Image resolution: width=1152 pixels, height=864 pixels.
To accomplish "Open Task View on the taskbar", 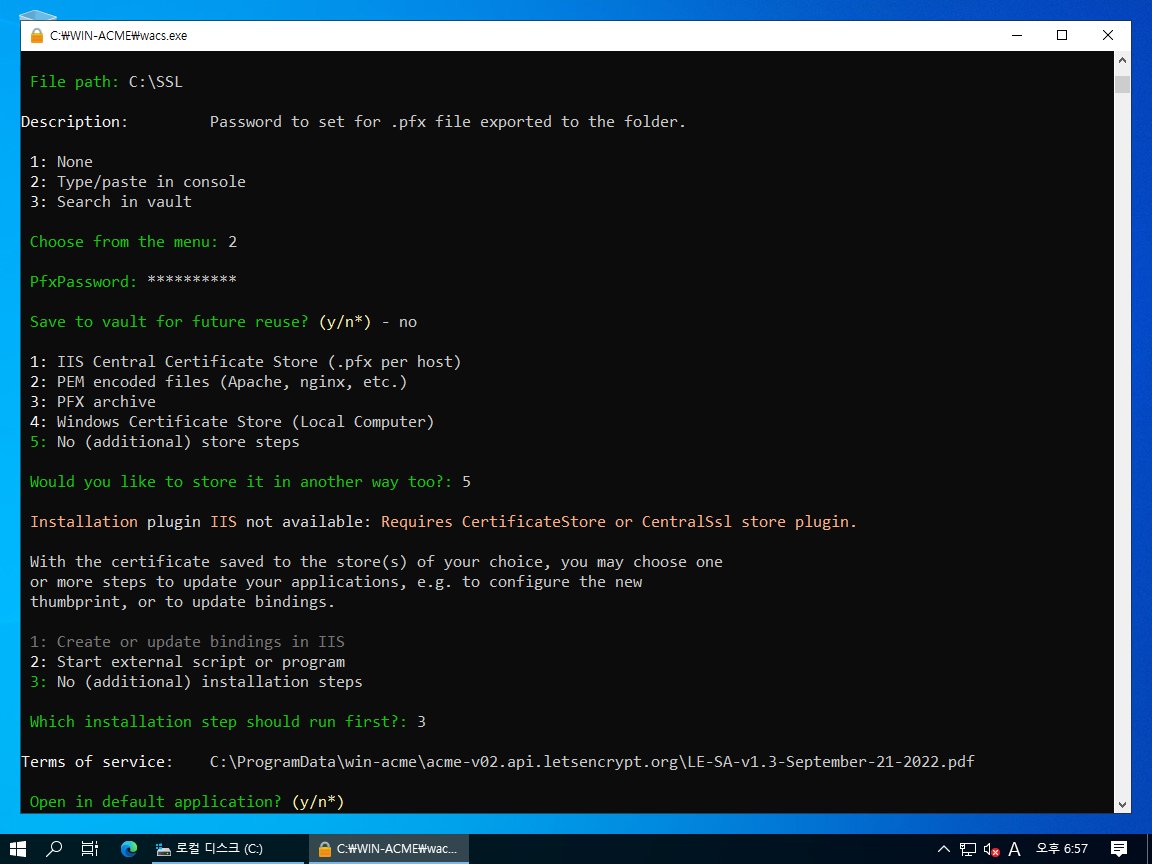I will [90, 849].
